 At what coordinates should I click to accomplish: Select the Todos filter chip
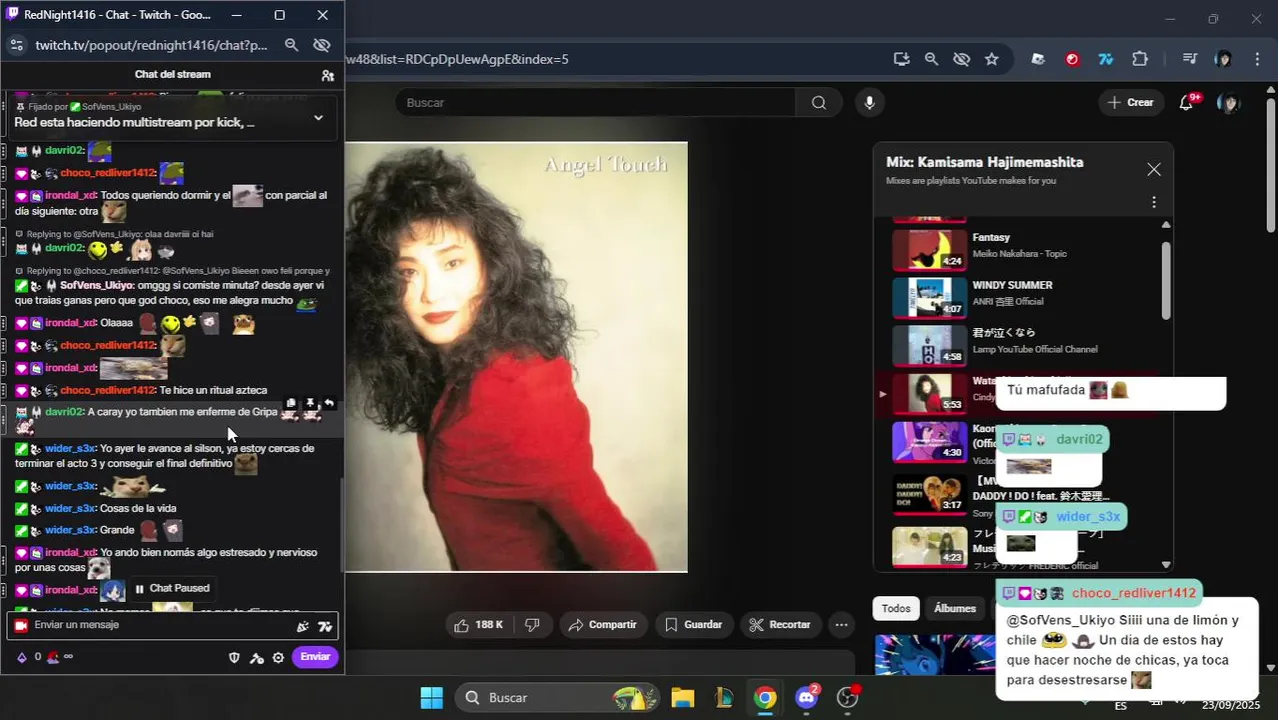tap(896, 608)
